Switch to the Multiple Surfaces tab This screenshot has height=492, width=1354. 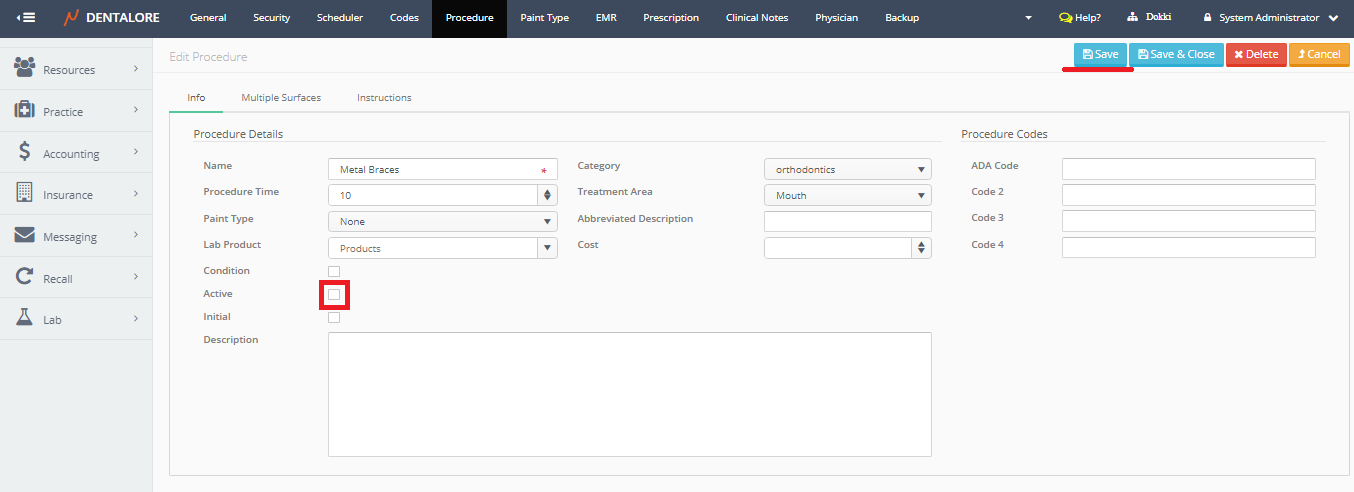point(281,98)
